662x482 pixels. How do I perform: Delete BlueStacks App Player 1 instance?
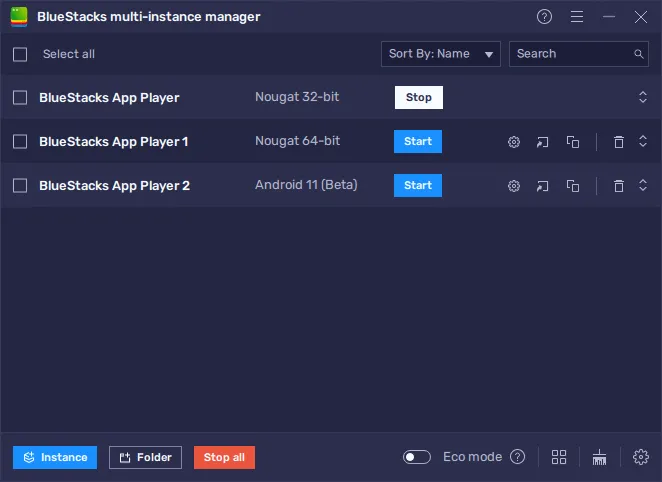tap(618, 142)
